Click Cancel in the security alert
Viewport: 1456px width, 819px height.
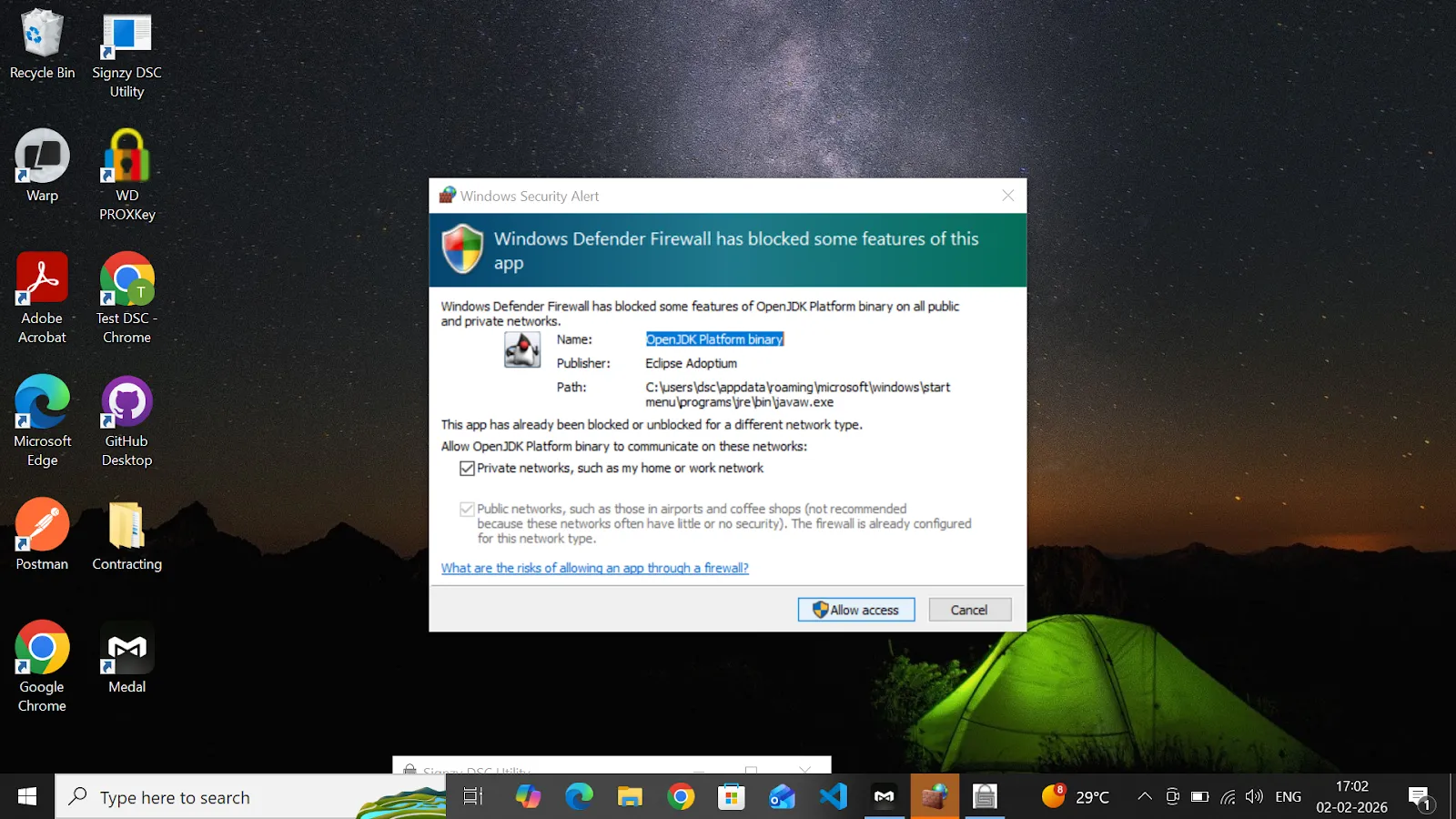pyautogui.click(x=969, y=610)
